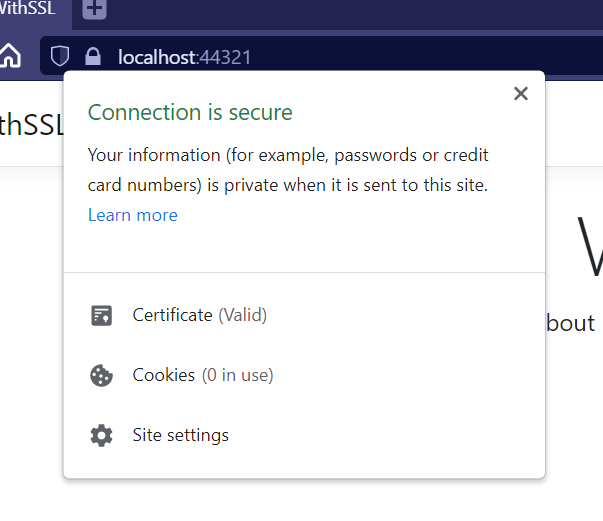Click the thSSL page heading text
The height and width of the screenshot is (521, 603).
tap(32, 125)
